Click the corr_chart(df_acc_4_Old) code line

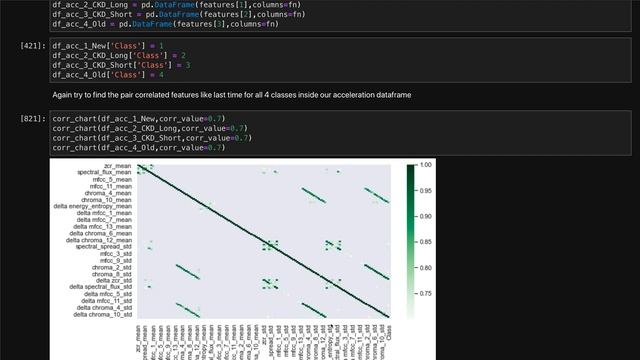tap(139, 148)
